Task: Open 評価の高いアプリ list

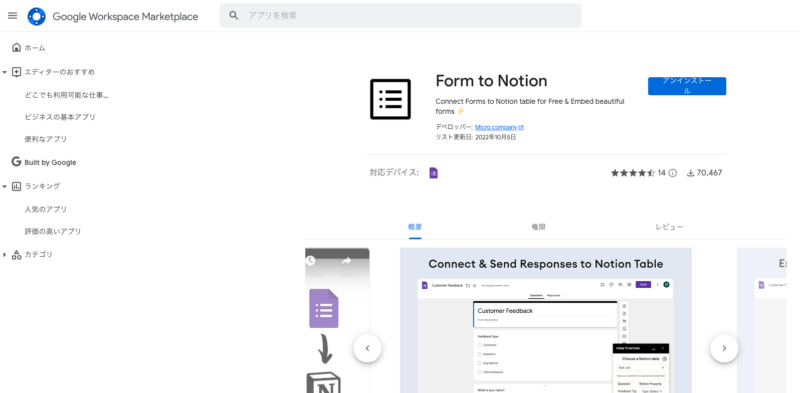Action: 53,231
